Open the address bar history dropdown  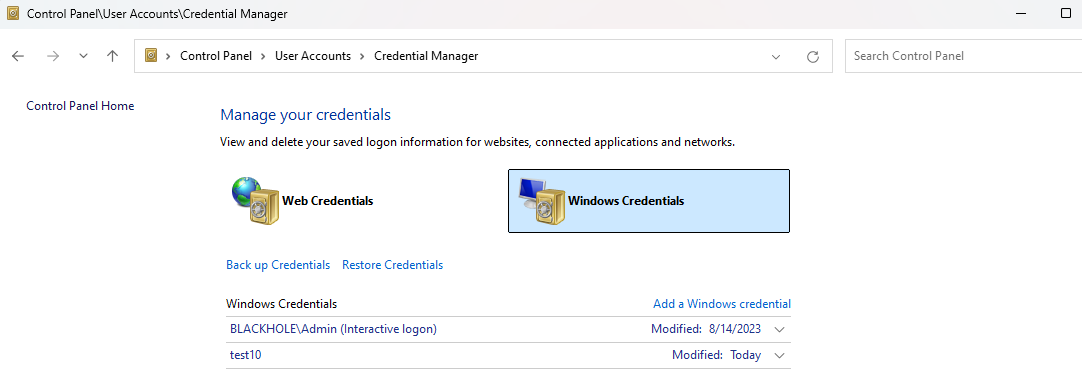(x=776, y=57)
